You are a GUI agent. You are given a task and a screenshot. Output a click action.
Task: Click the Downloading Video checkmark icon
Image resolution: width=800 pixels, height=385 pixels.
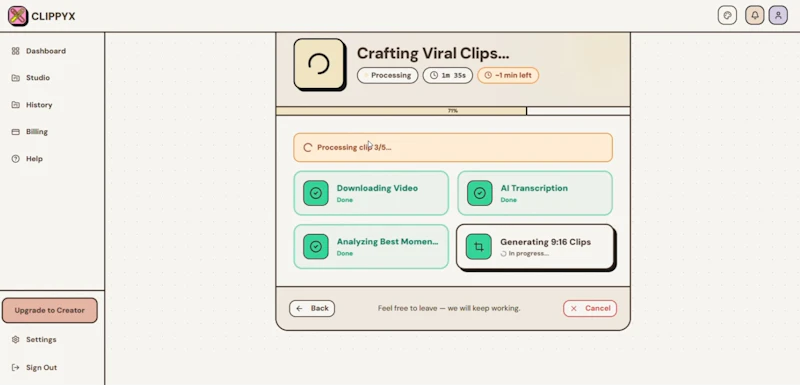coord(316,193)
